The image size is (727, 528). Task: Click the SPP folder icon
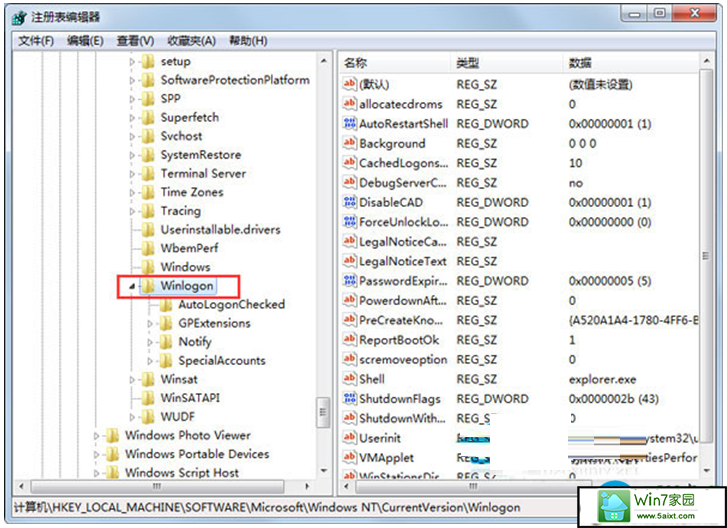[148, 99]
